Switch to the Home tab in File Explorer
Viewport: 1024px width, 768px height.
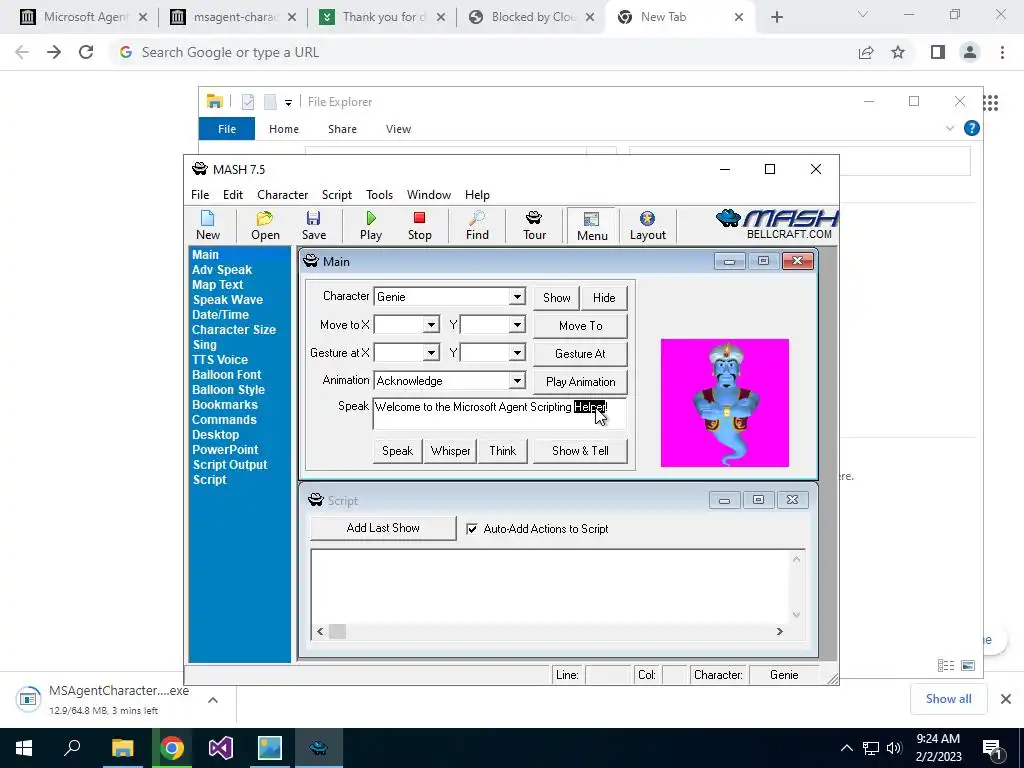point(283,129)
